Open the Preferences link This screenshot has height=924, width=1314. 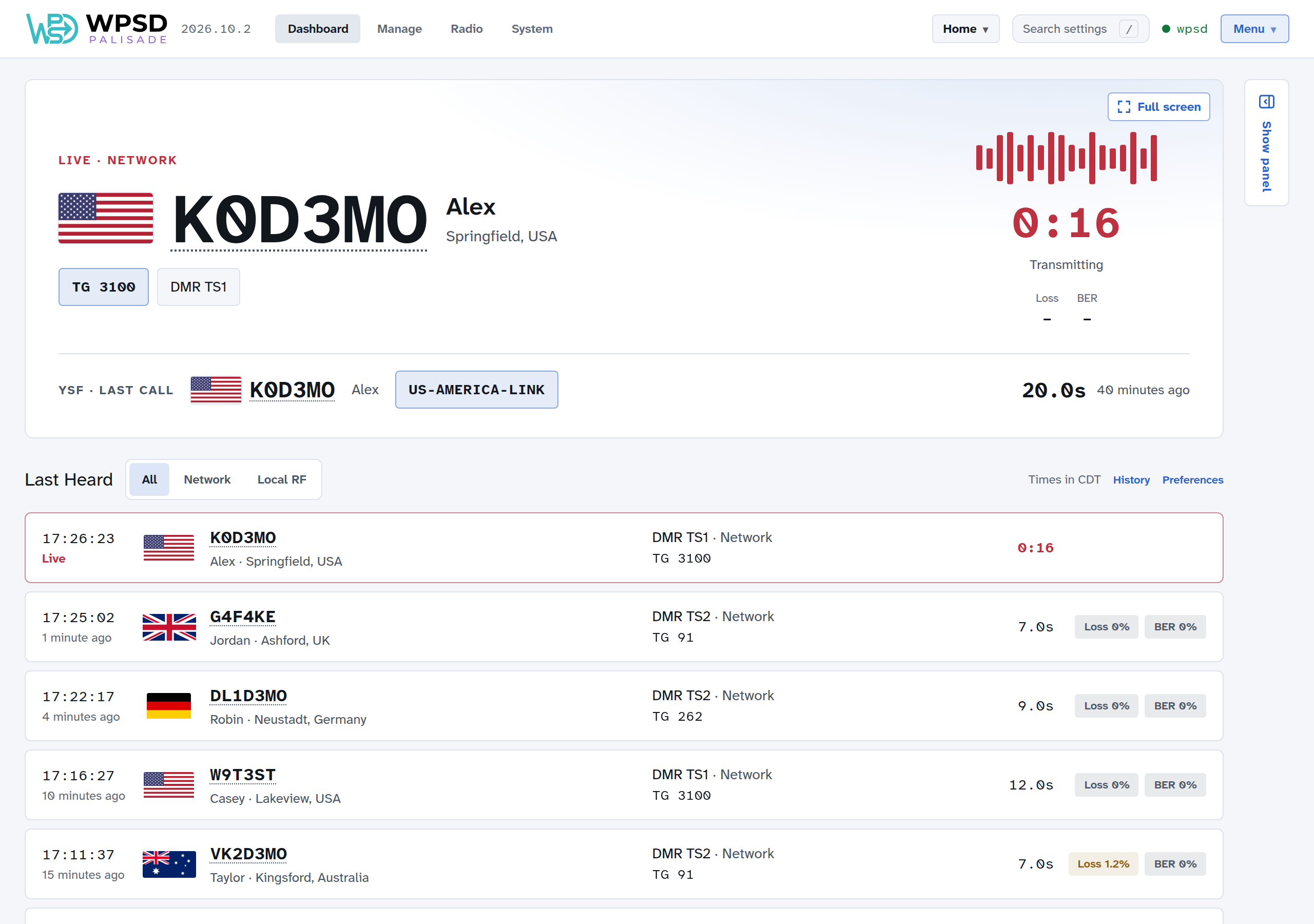[x=1192, y=480]
